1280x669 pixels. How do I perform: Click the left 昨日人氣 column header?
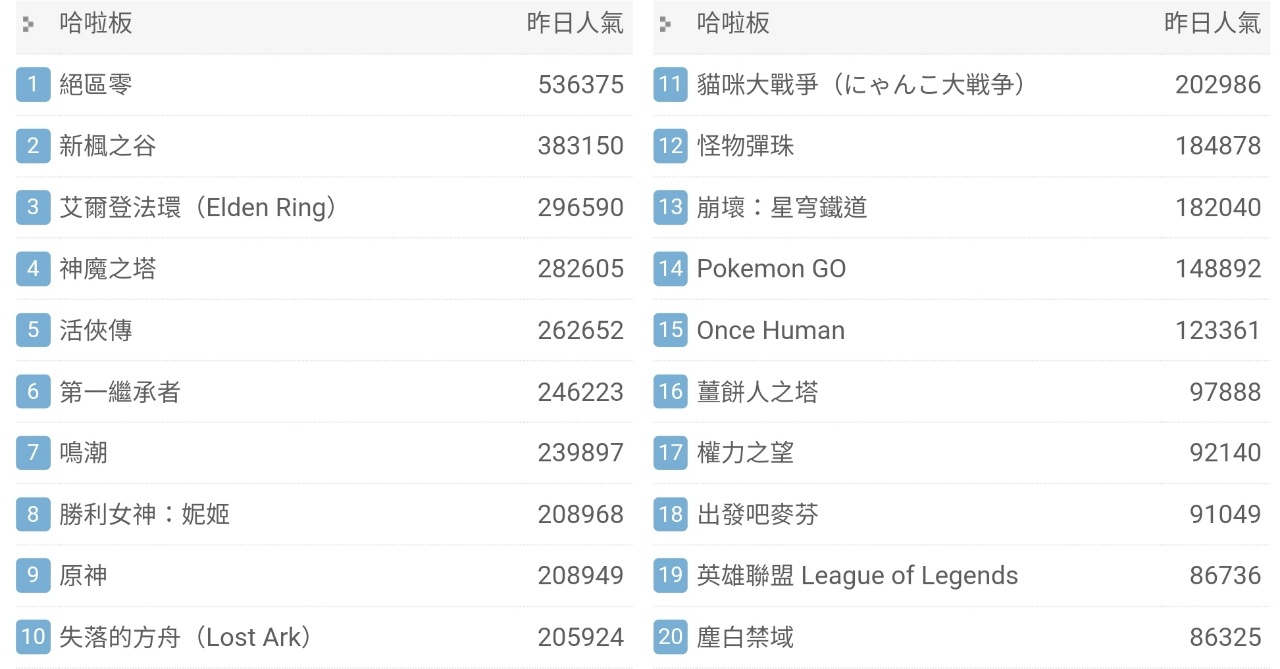(575, 24)
